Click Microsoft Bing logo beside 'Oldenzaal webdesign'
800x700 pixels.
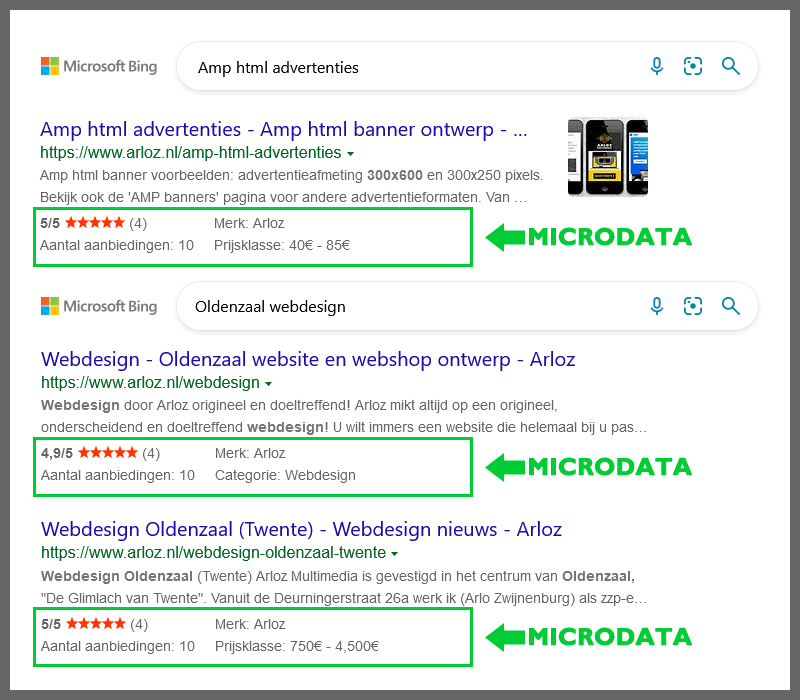click(99, 306)
